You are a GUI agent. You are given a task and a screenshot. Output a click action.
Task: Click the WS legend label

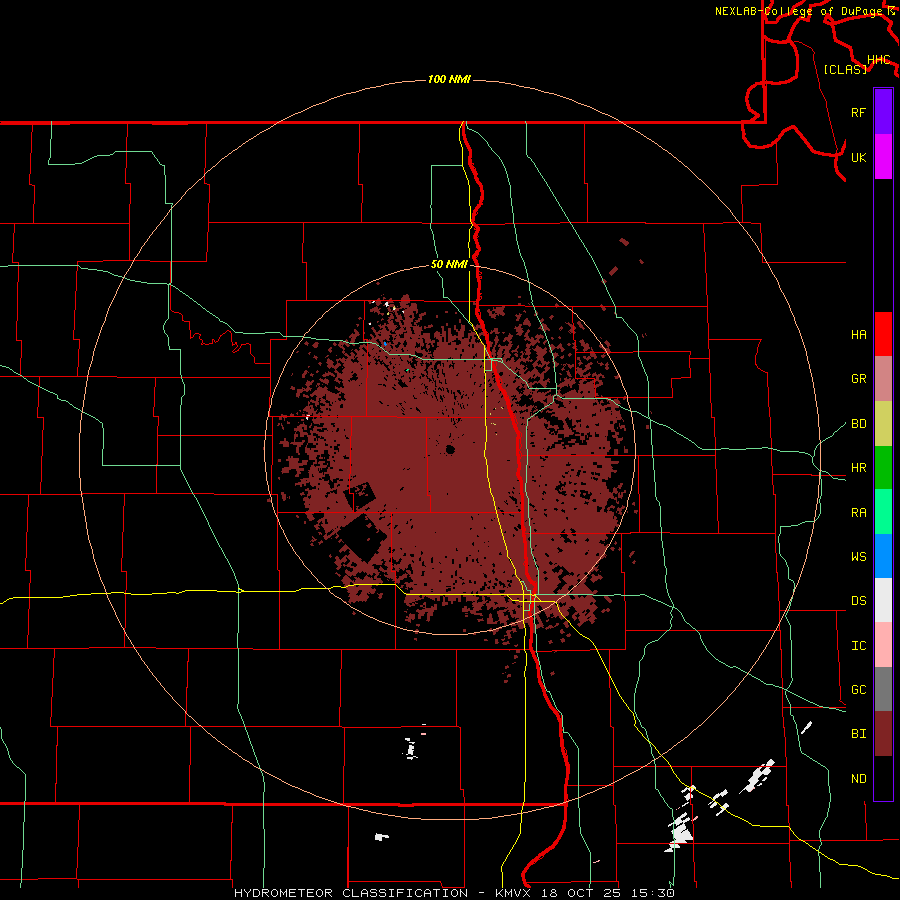pyautogui.click(x=858, y=557)
